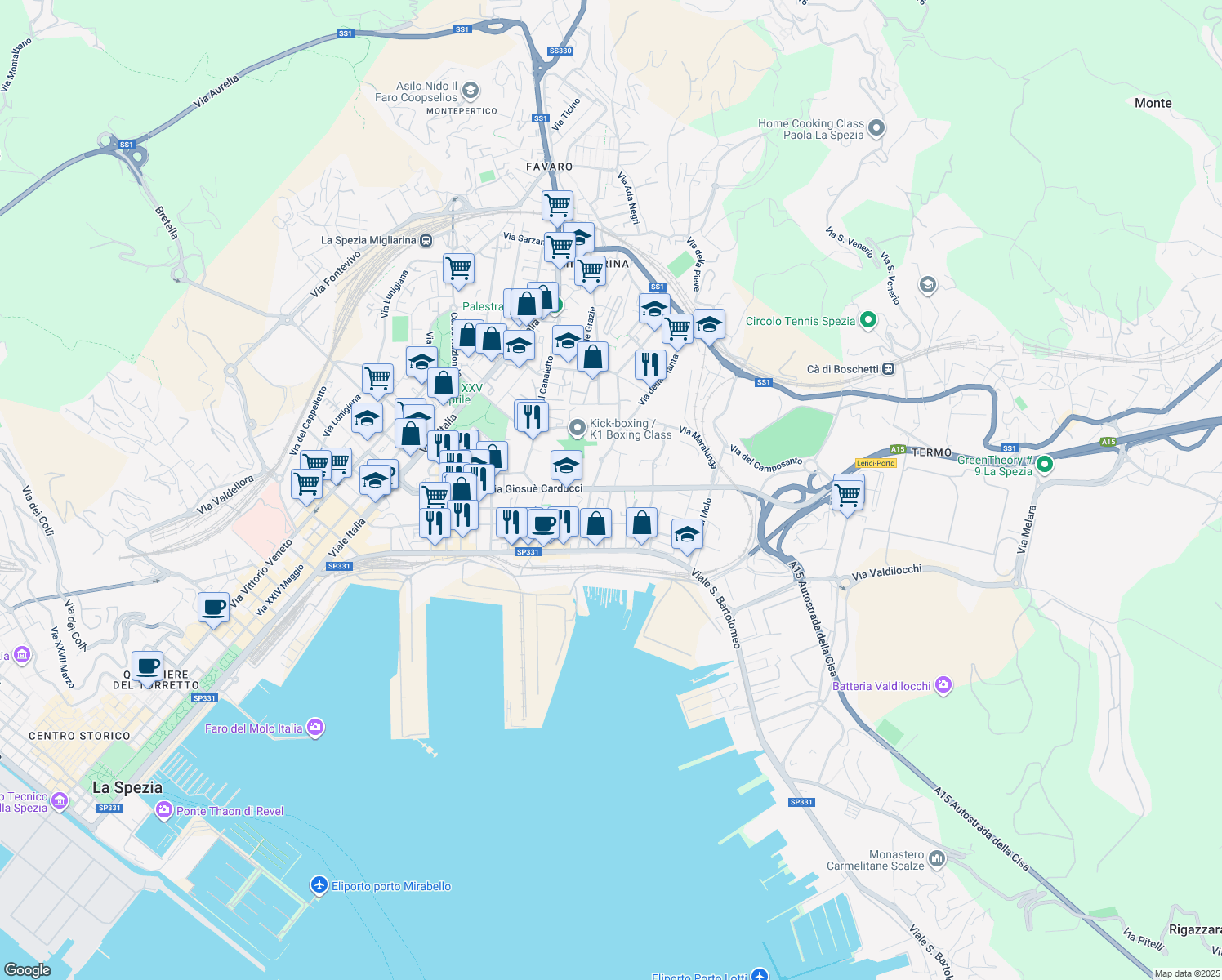Select the GreenTheory green location pin

pos(1044,465)
